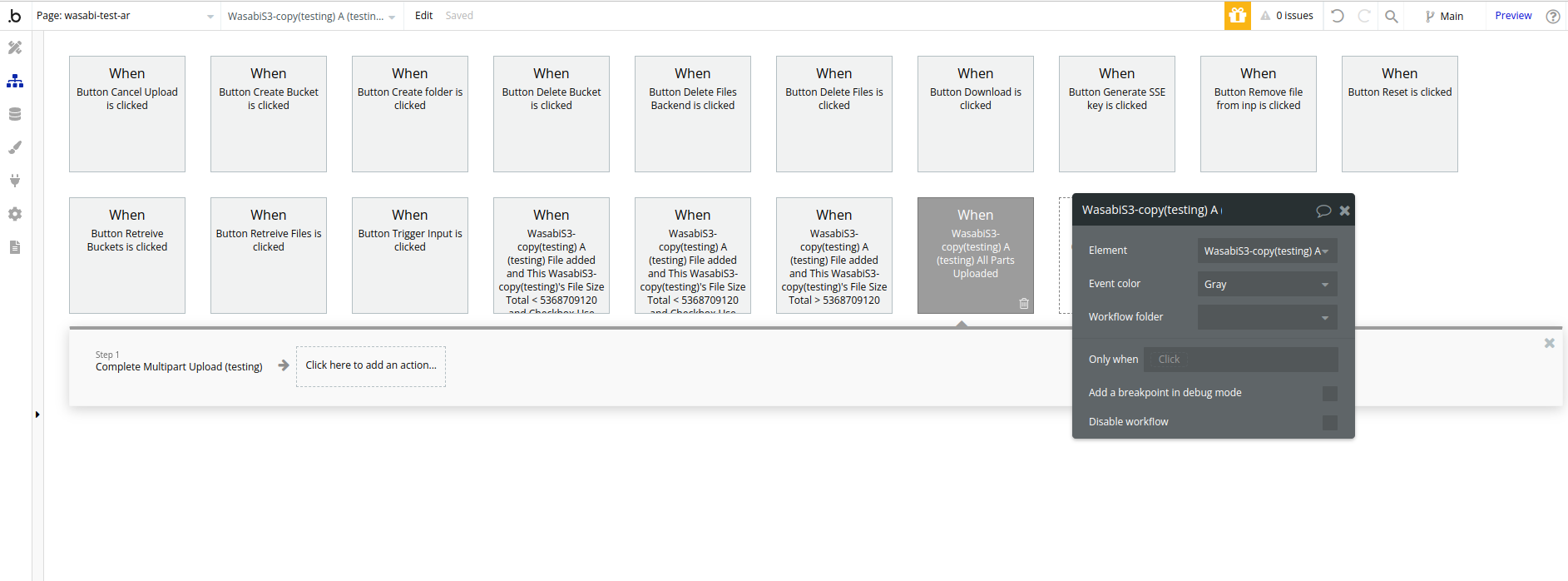Select Button Reset is clicked event

tap(1400, 114)
